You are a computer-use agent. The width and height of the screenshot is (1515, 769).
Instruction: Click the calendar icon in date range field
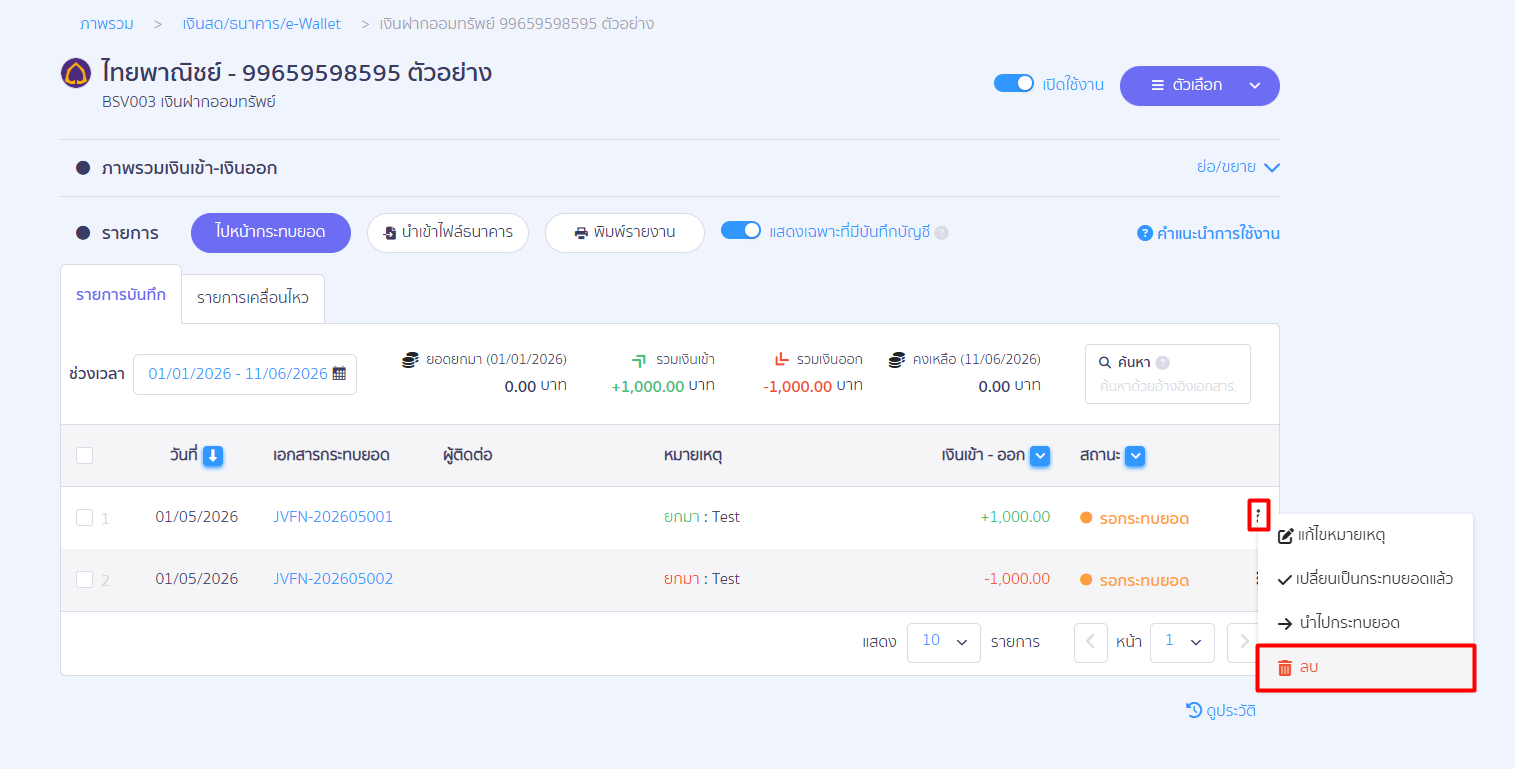coord(339,373)
